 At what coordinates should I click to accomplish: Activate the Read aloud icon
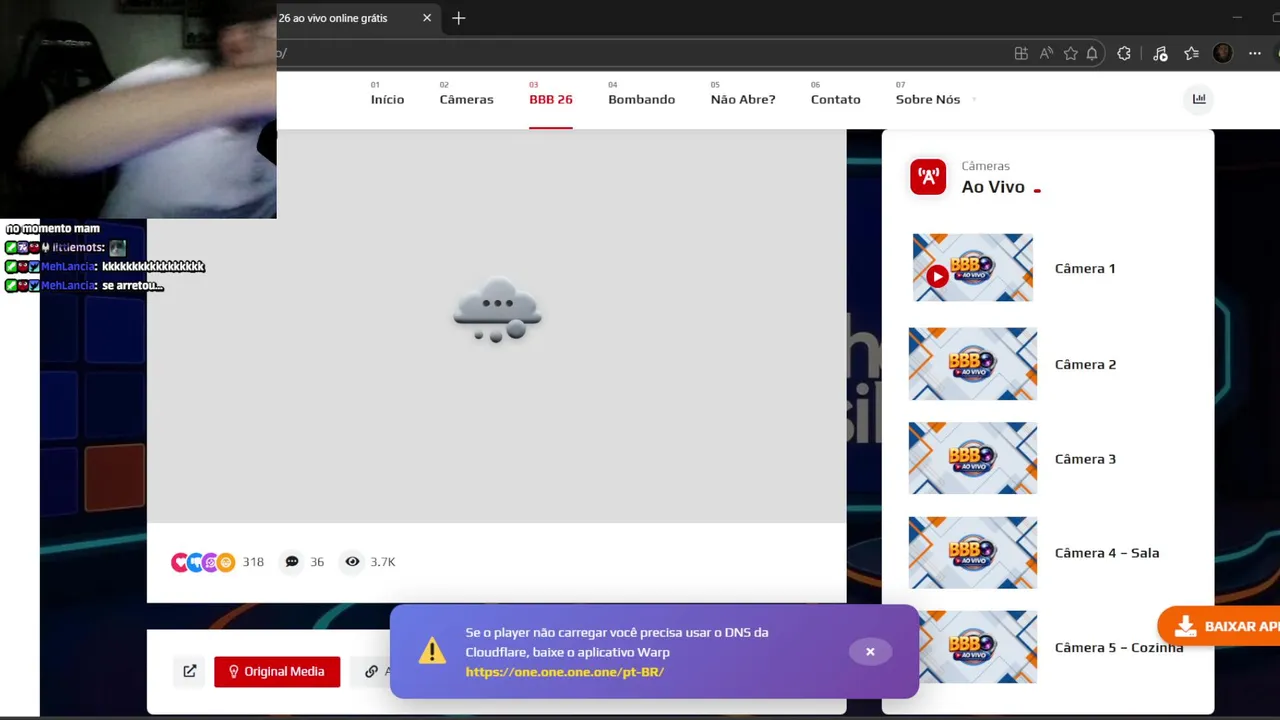point(1046,54)
